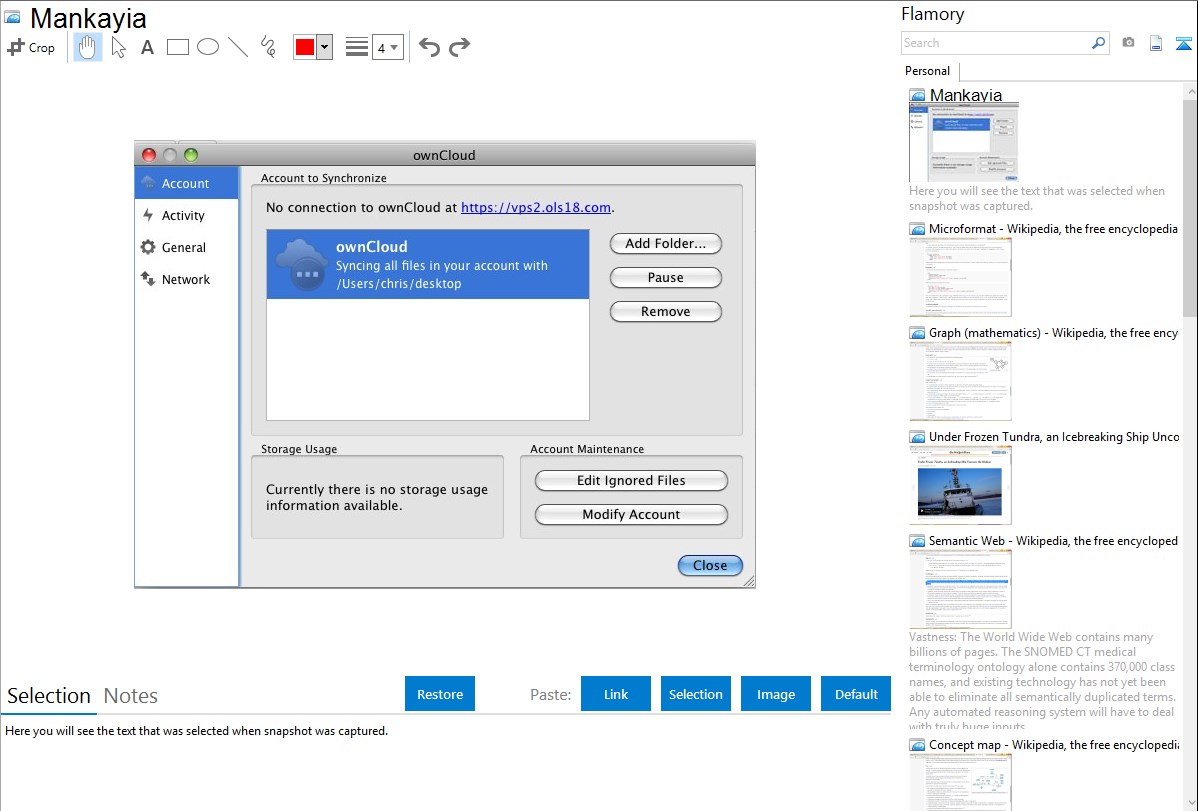Viewport: 1198px width, 811px height.
Task: Click Add Folder... in ownCloud
Action: point(665,244)
